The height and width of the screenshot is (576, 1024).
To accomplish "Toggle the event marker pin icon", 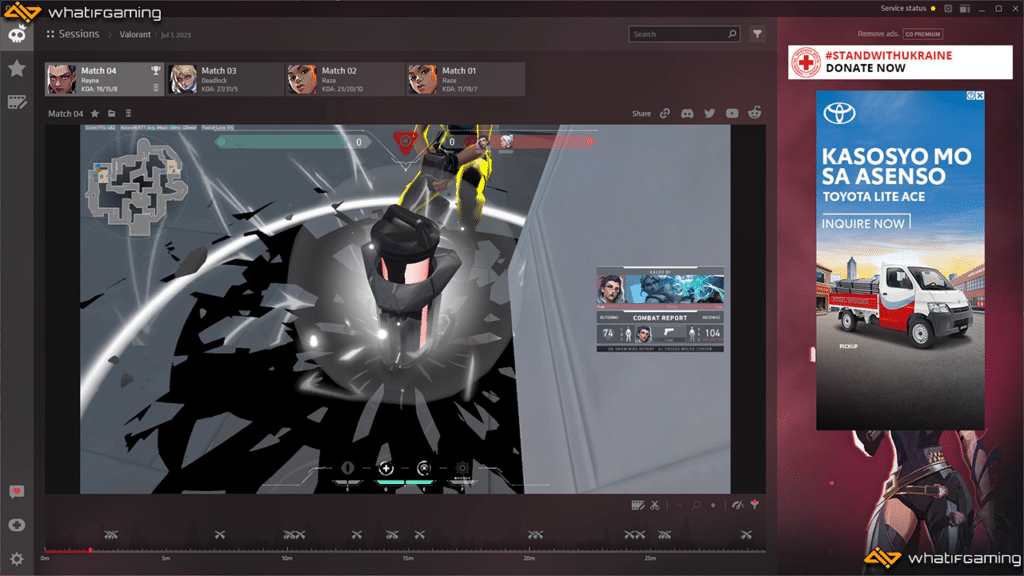I will tap(755, 504).
